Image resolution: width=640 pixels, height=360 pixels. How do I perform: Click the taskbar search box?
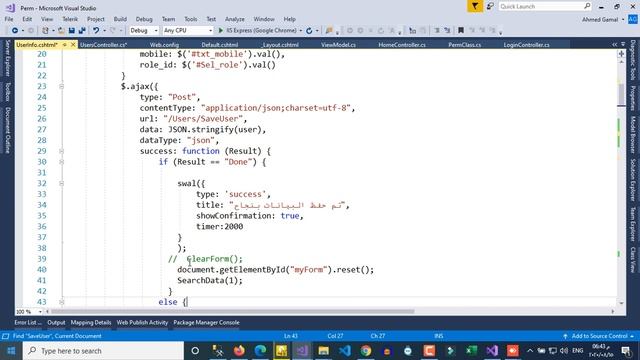click(103, 351)
